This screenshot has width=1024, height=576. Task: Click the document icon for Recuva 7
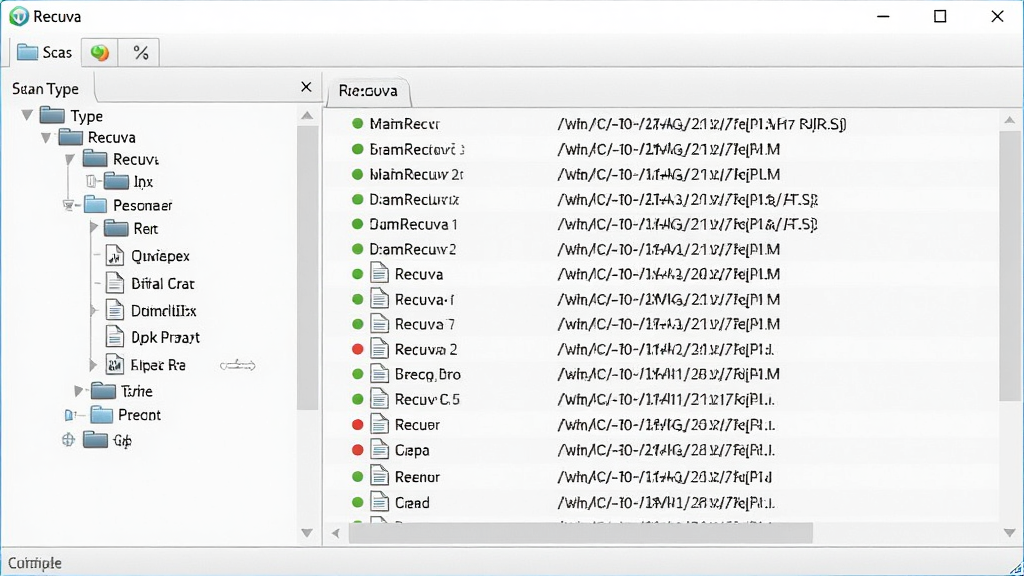379,323
